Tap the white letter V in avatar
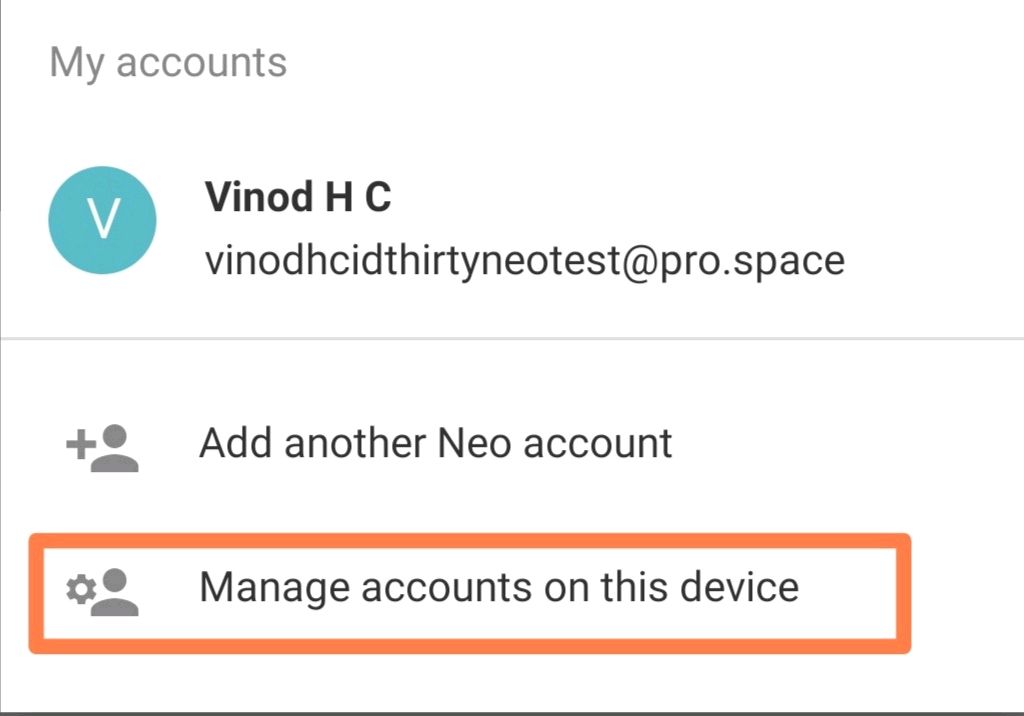The height and width of the screenshot is (716, 1024). [104, 220]
